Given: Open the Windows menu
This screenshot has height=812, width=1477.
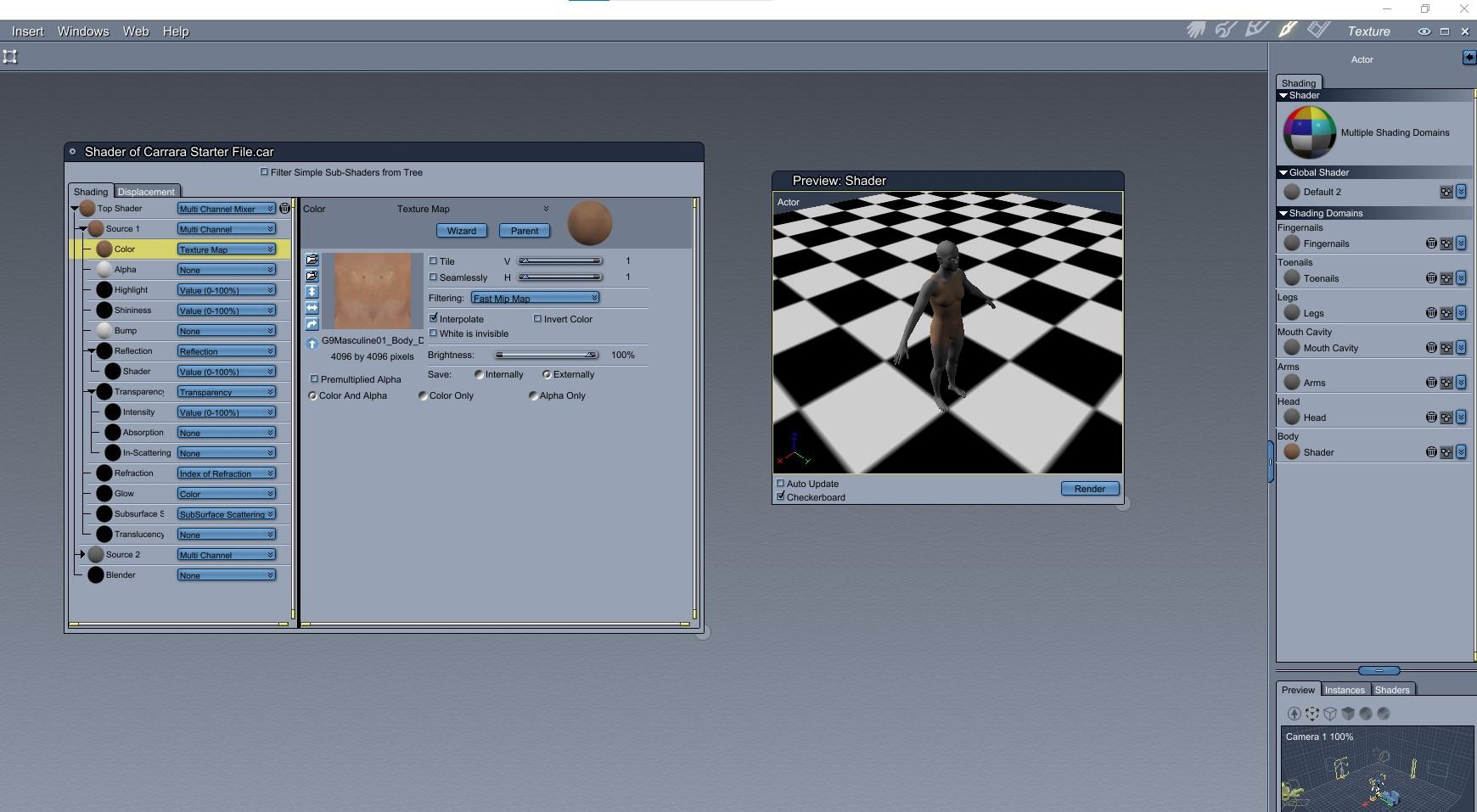Looking at the screenshot, I should [x=83, y=31].
